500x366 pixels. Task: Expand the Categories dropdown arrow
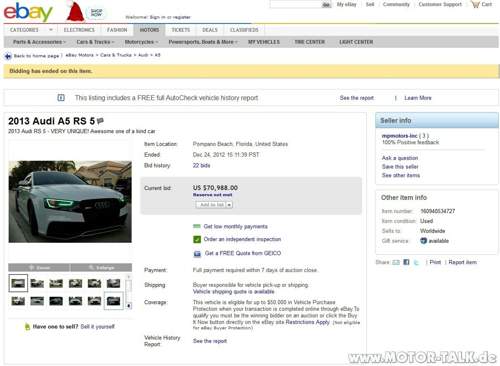tap(51, 30)
